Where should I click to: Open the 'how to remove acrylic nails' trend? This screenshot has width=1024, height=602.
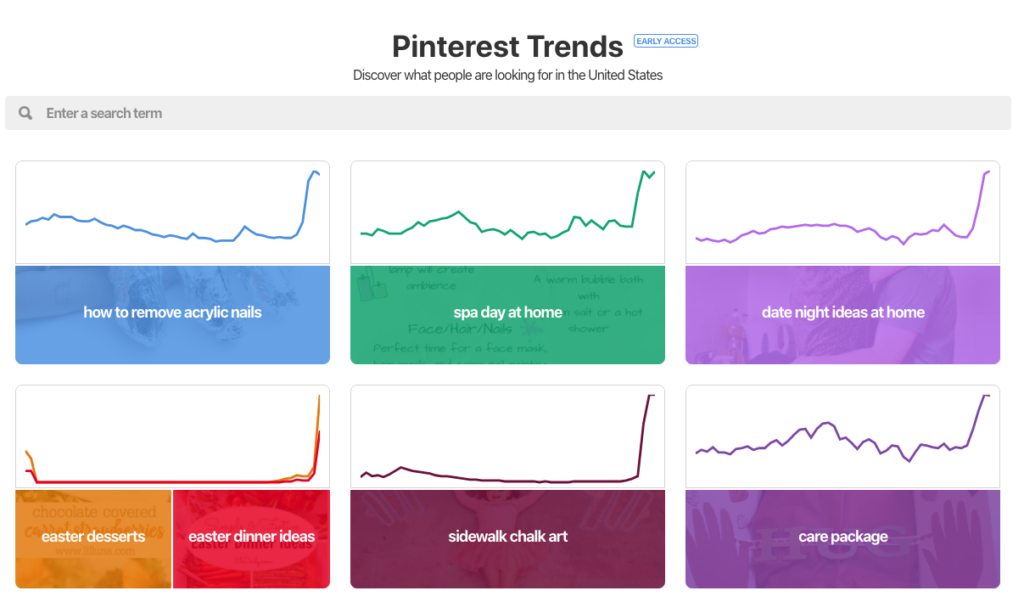(172, 312)
